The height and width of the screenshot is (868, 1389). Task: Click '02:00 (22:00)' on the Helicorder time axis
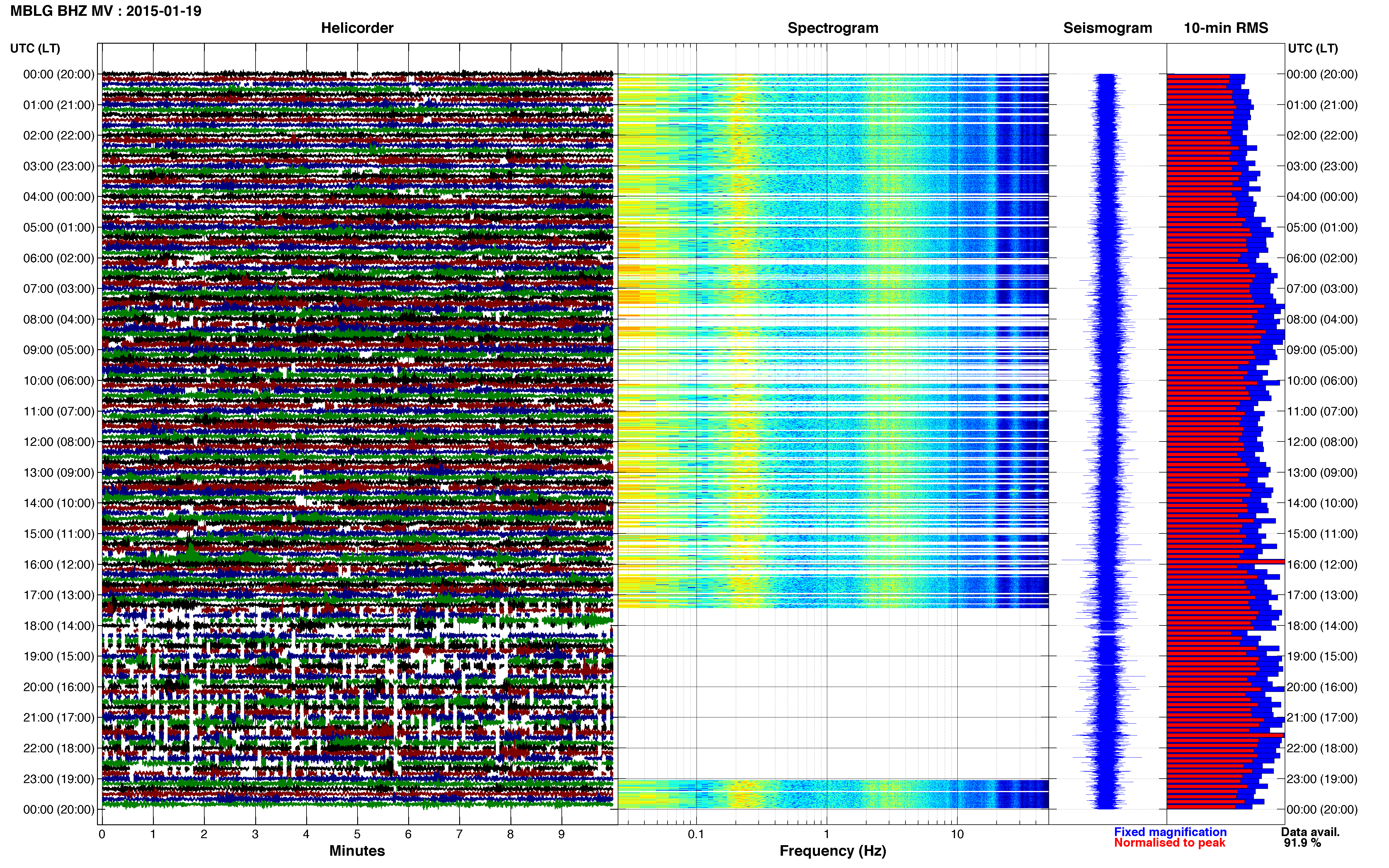[59, 135]
